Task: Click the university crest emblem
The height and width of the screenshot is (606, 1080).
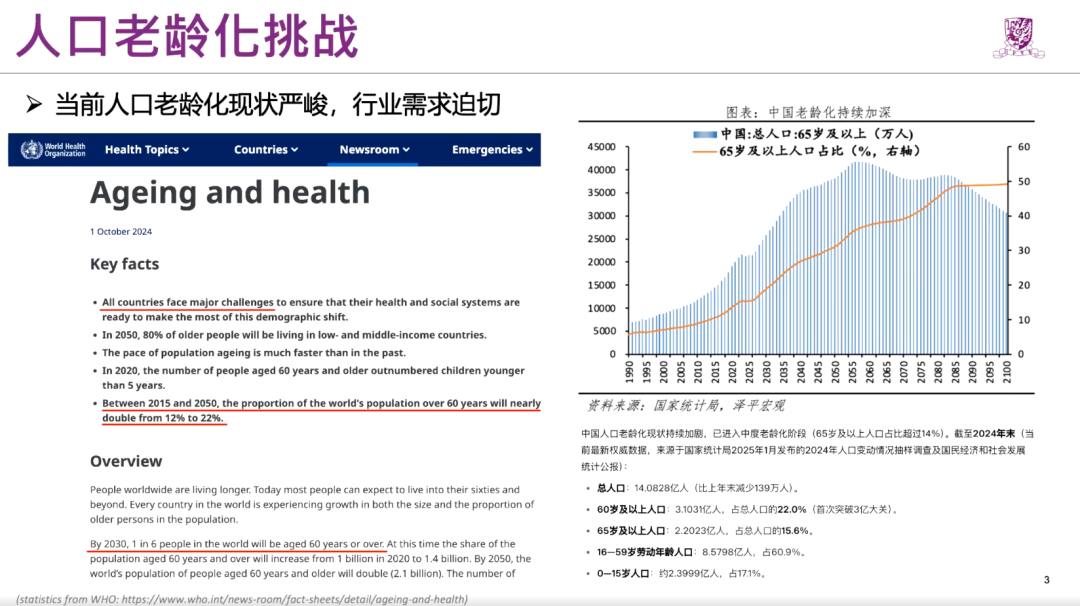Action: click(1022, 36)
